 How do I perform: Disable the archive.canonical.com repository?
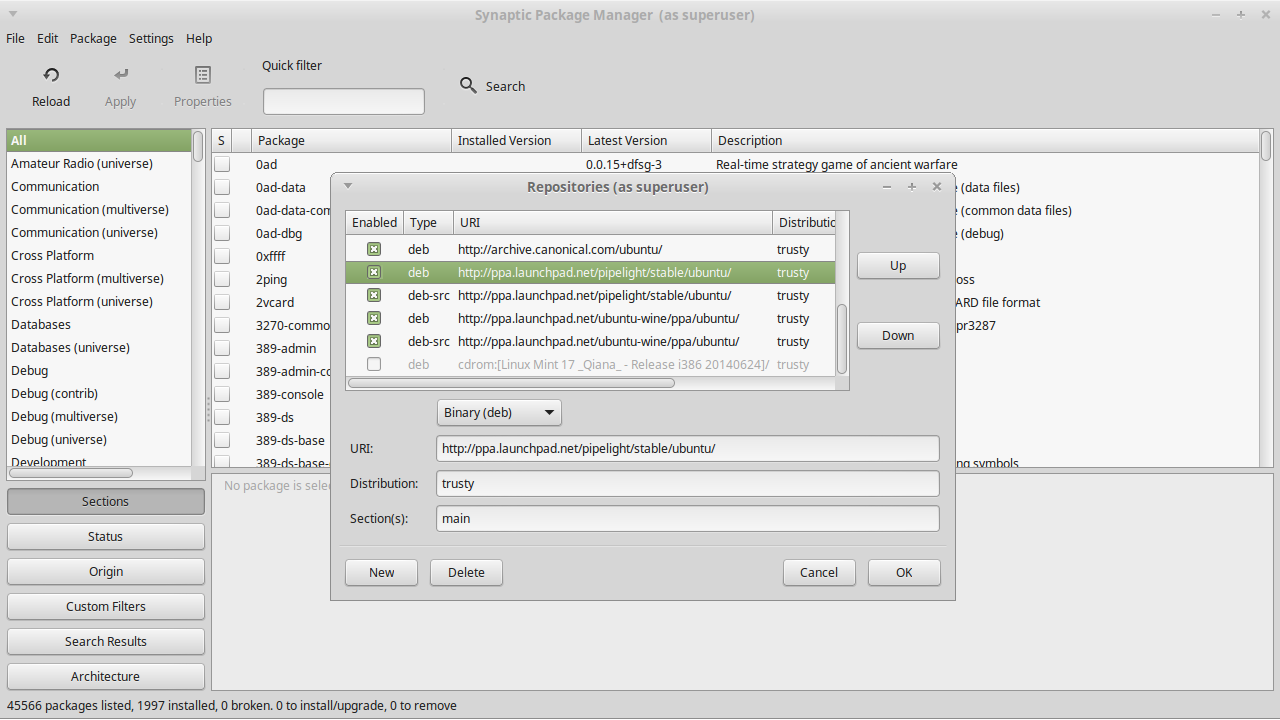click(x=374, y=249)
